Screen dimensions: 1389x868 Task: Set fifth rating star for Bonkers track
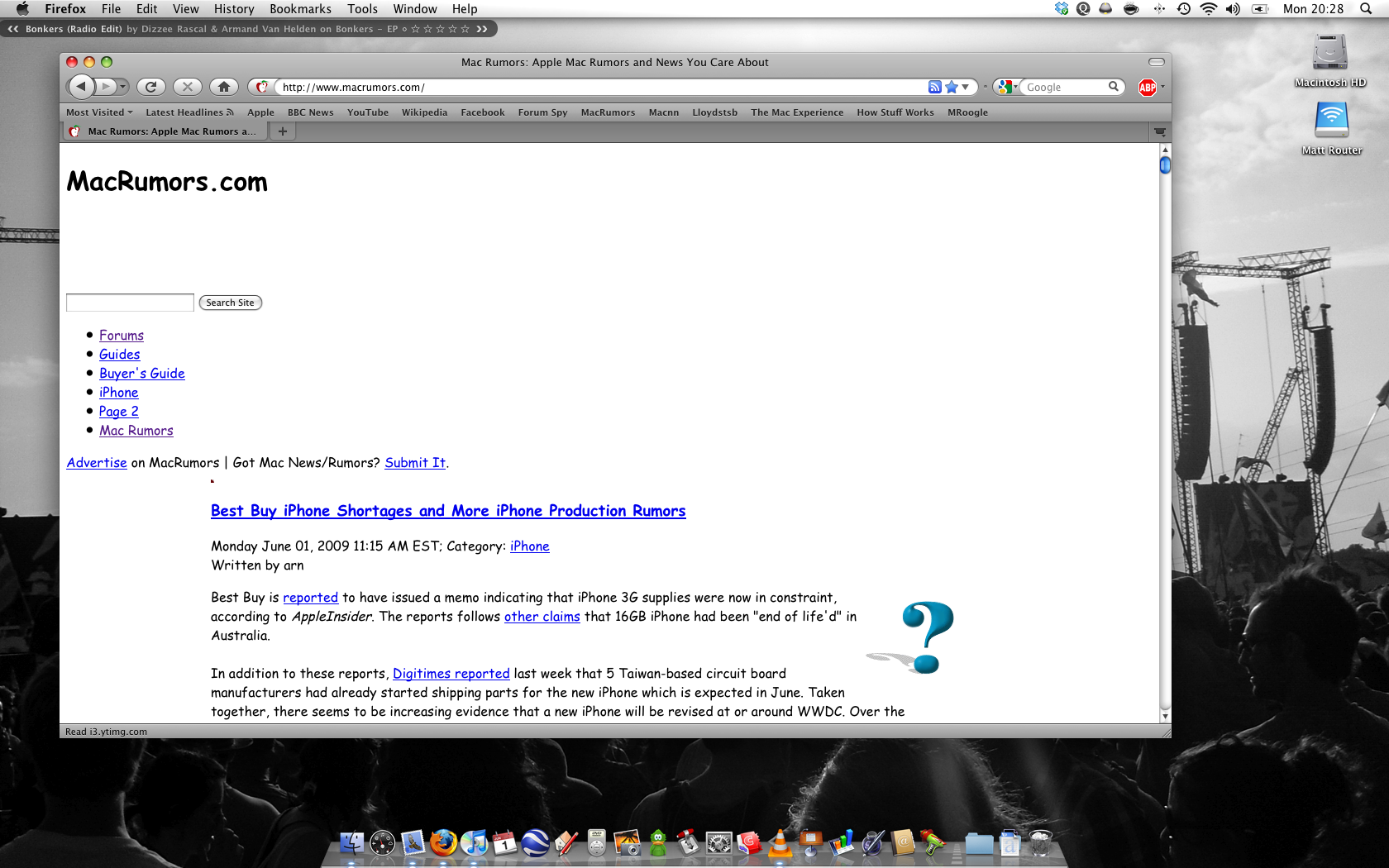coord(465,29)
